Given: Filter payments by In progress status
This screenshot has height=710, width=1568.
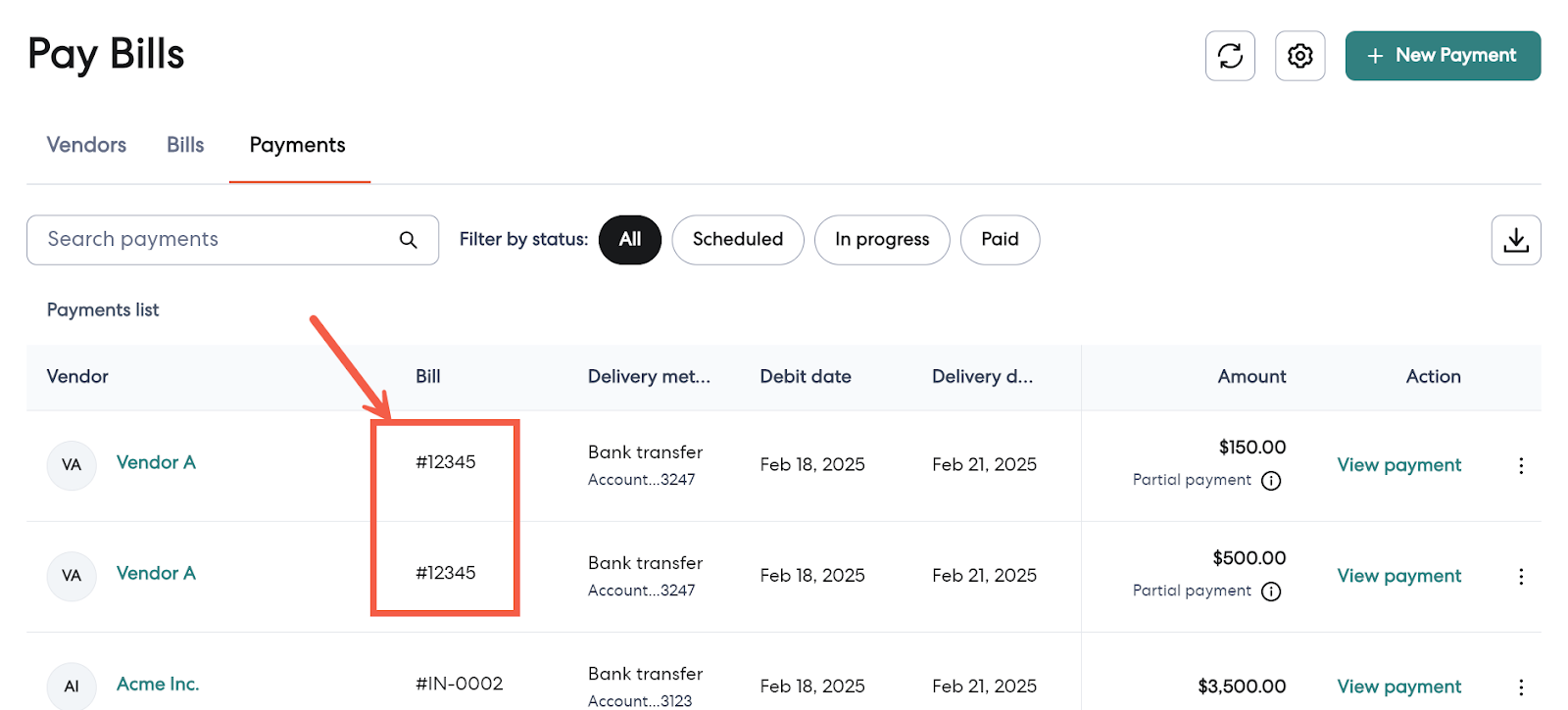Looking at the screenshot, I should click(x=881, y=240).
